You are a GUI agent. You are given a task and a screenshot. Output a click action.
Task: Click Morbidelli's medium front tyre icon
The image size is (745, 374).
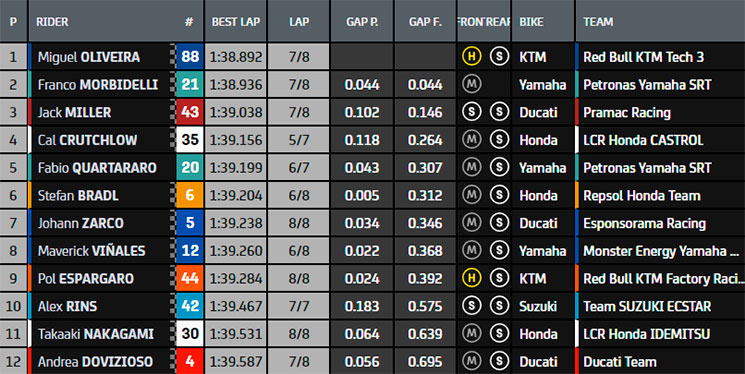click(x=471, y=85)
